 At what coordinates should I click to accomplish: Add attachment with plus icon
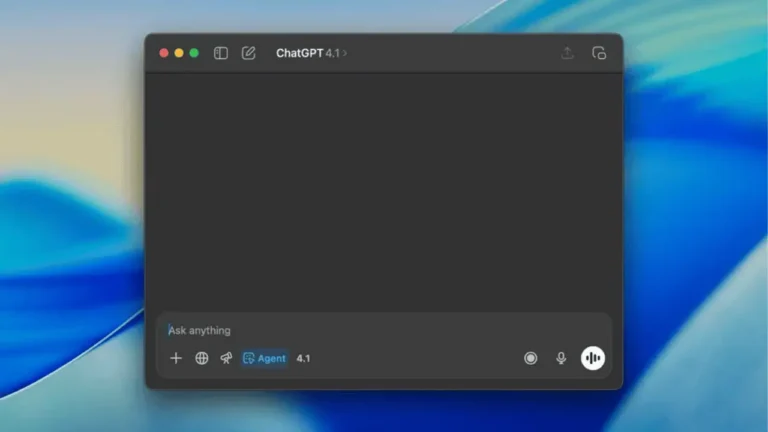click(x=176, y=358)
